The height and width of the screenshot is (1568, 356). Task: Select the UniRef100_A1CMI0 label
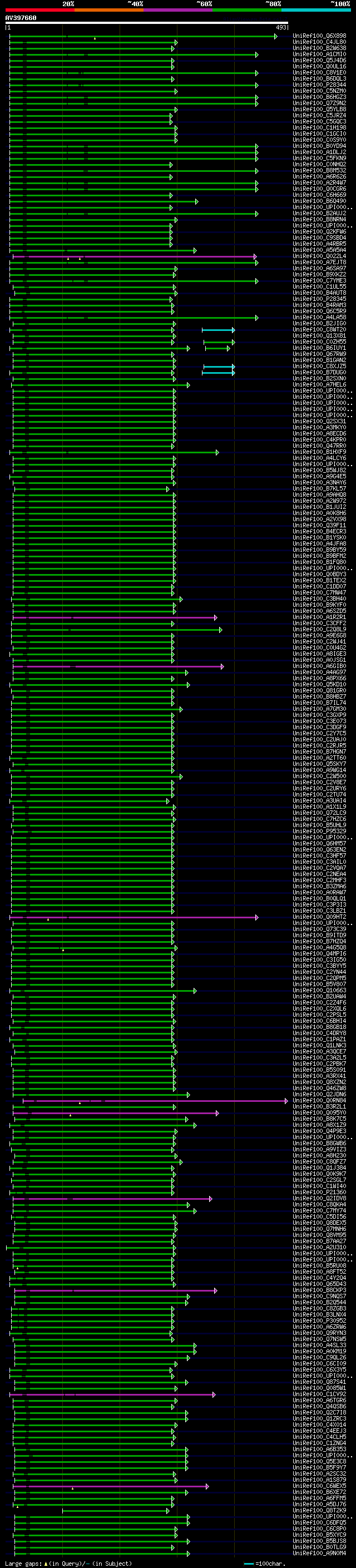[x=319, y=54]
